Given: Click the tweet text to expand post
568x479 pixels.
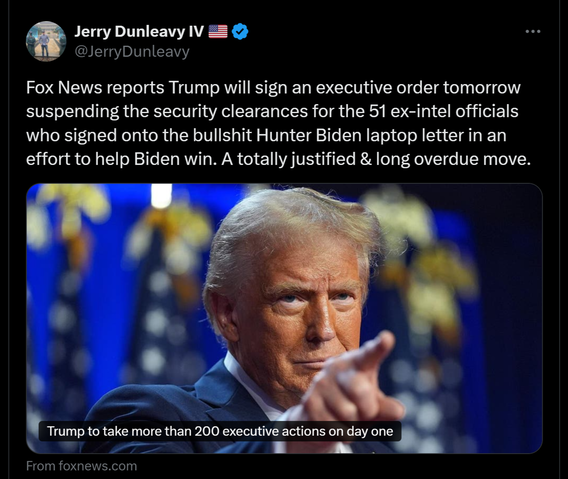Looking at the screenshot, I should (x=279, y=123).
